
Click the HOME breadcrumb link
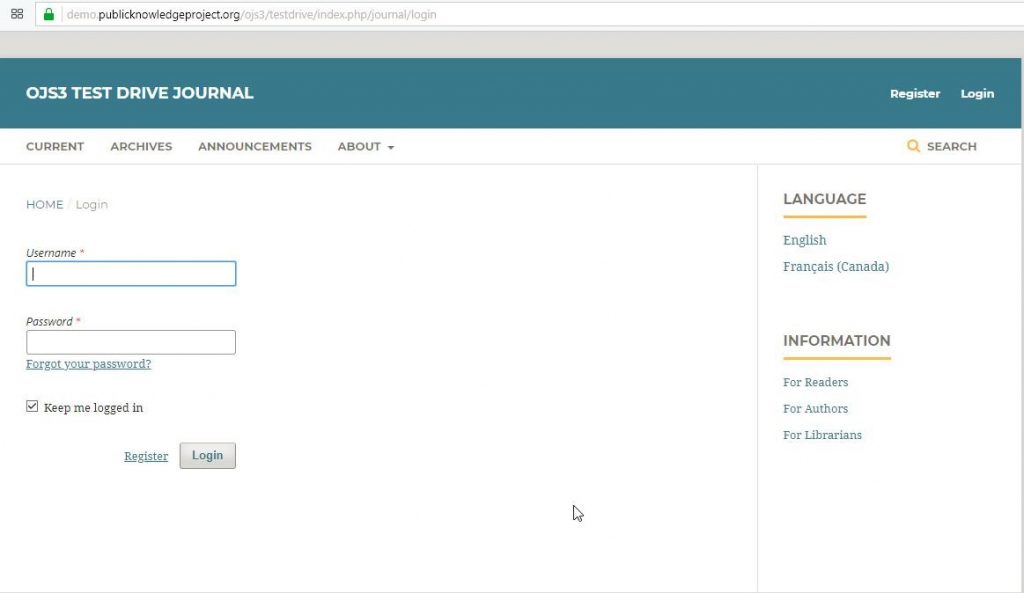44,204
